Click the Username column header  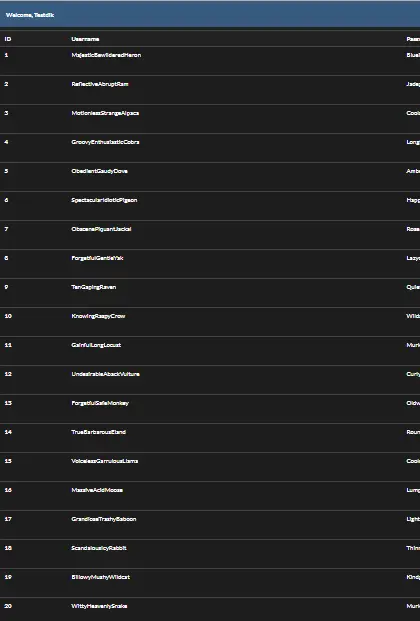coord(85,39)
